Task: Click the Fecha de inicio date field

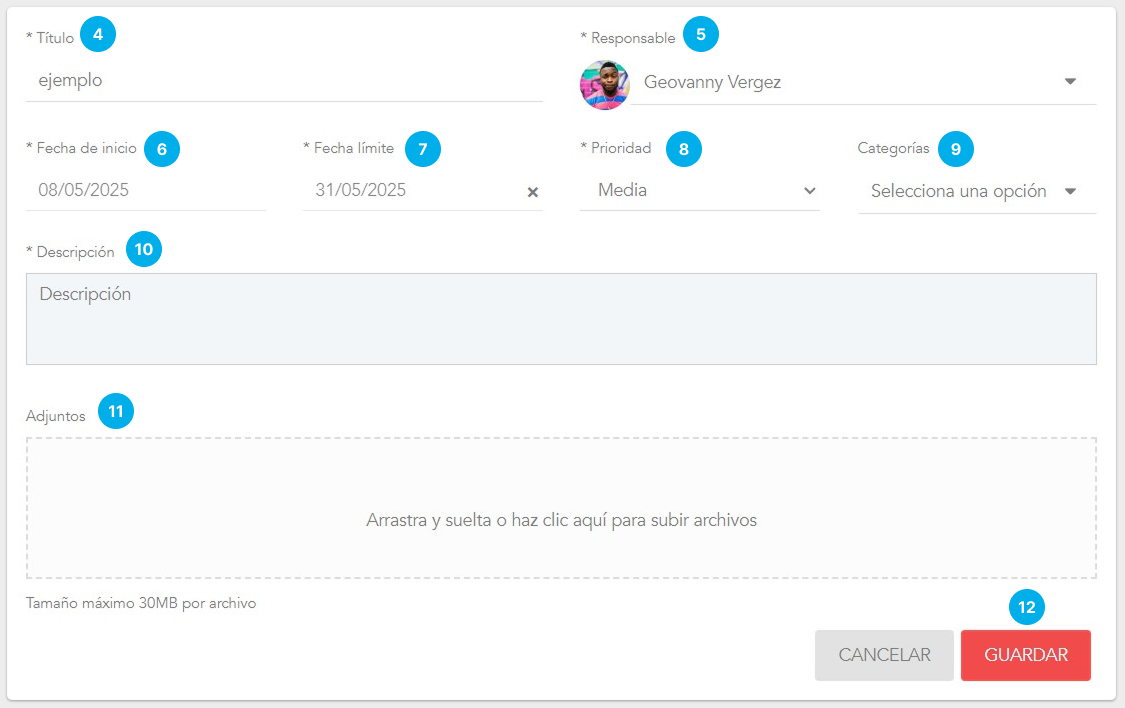Action: pyautogui.click(x=146, y=190)
